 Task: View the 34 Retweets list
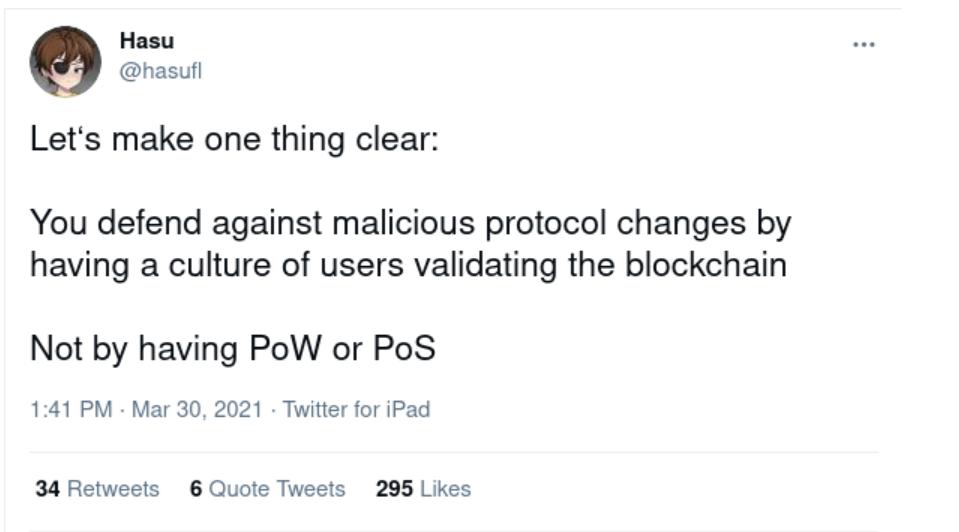click(97, 489)
